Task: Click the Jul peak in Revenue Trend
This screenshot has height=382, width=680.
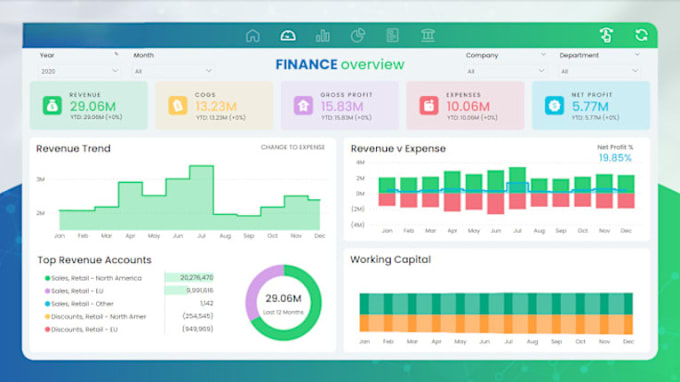Action: [x=202, y=166]
